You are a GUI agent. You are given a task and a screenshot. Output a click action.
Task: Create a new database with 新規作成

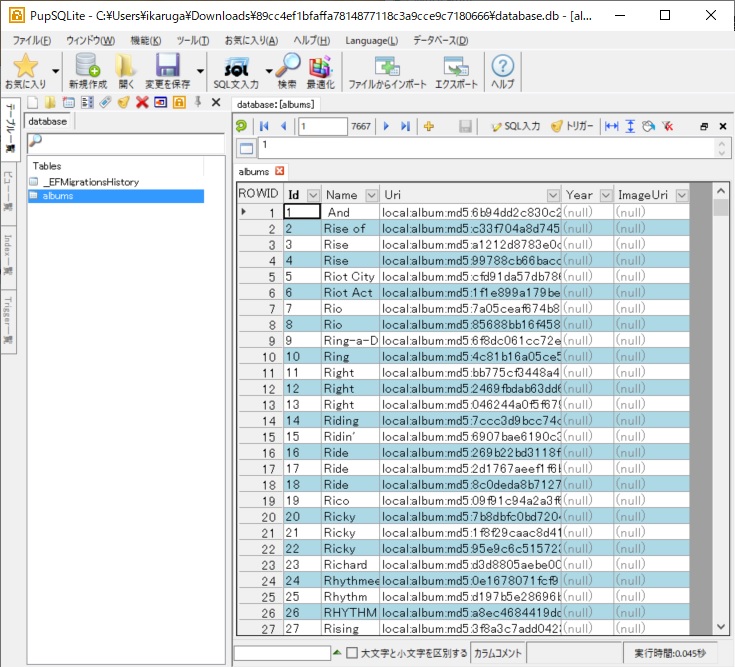pos(88,71)
